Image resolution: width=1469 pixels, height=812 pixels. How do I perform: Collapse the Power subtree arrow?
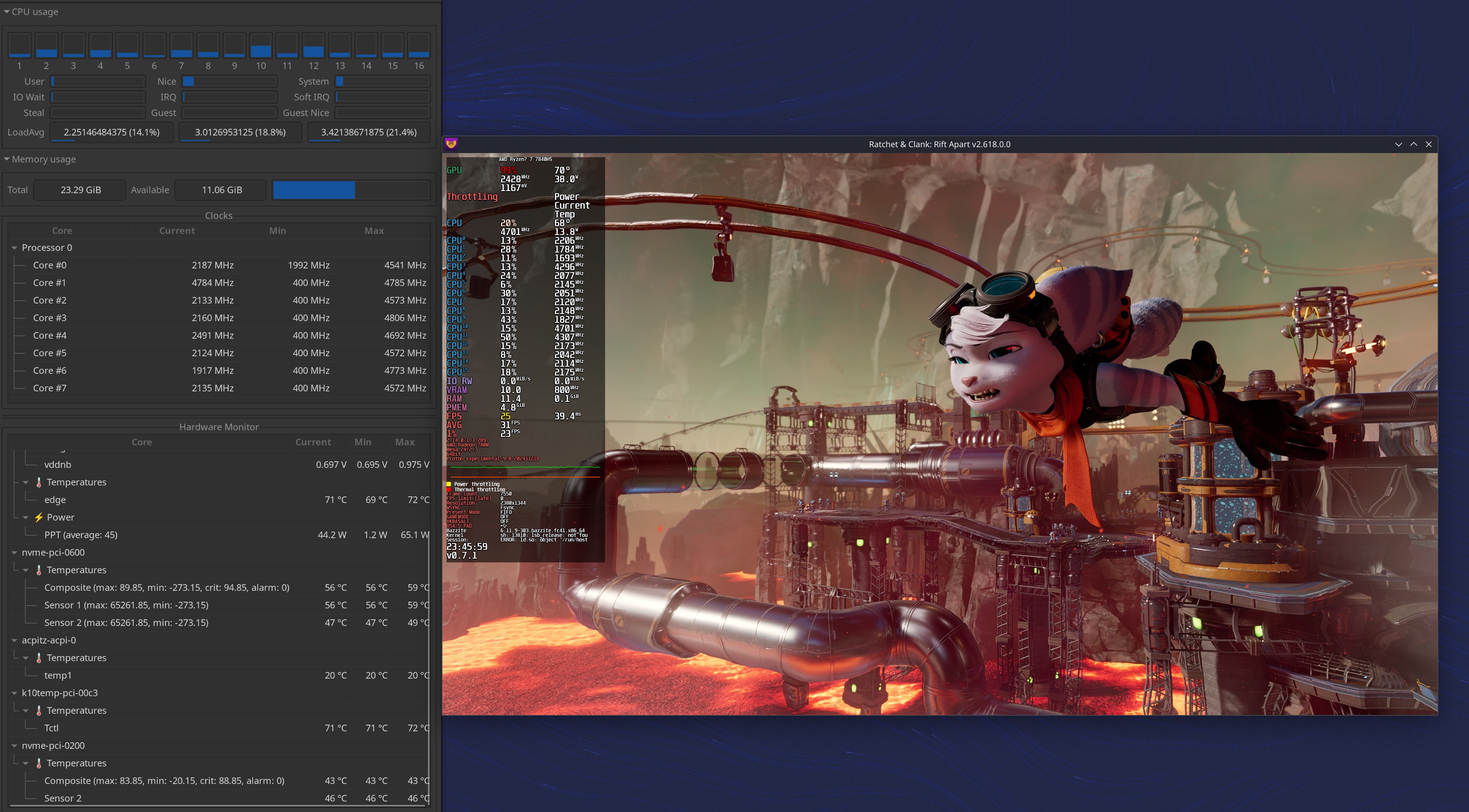point(26,517)
